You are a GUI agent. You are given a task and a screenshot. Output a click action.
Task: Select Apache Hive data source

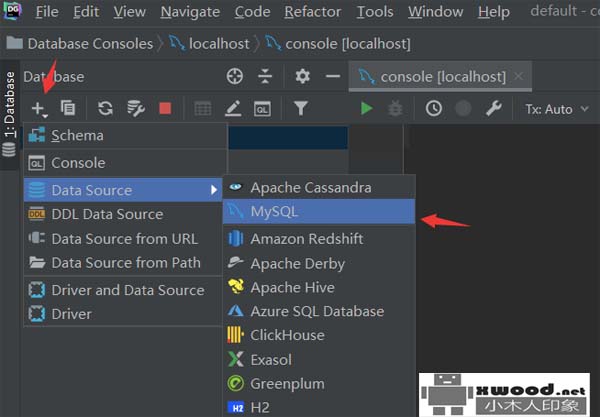[x=319, y=287]
